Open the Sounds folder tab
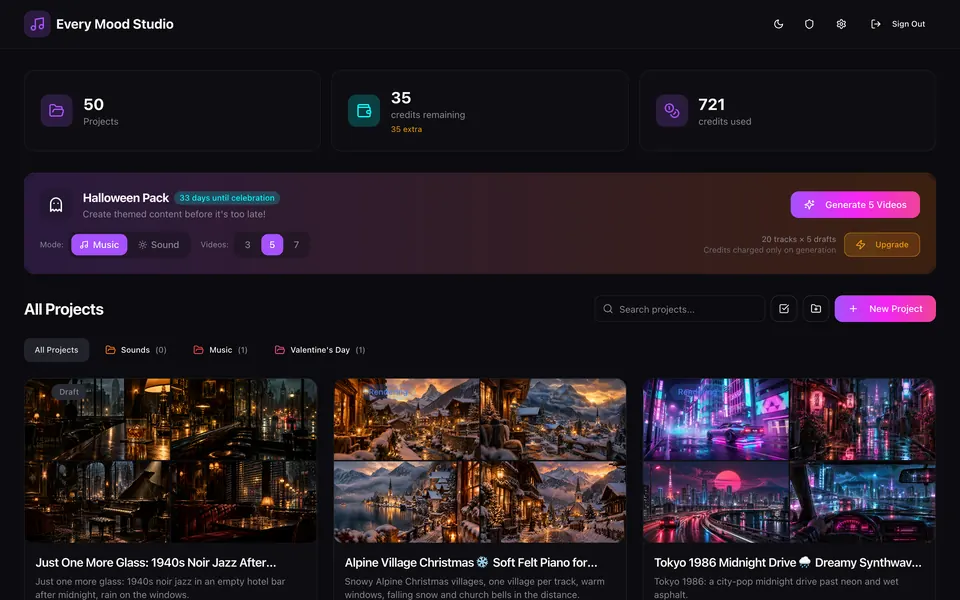The width and height of the screenshot is (960, 600). click(x=136, y=350)
